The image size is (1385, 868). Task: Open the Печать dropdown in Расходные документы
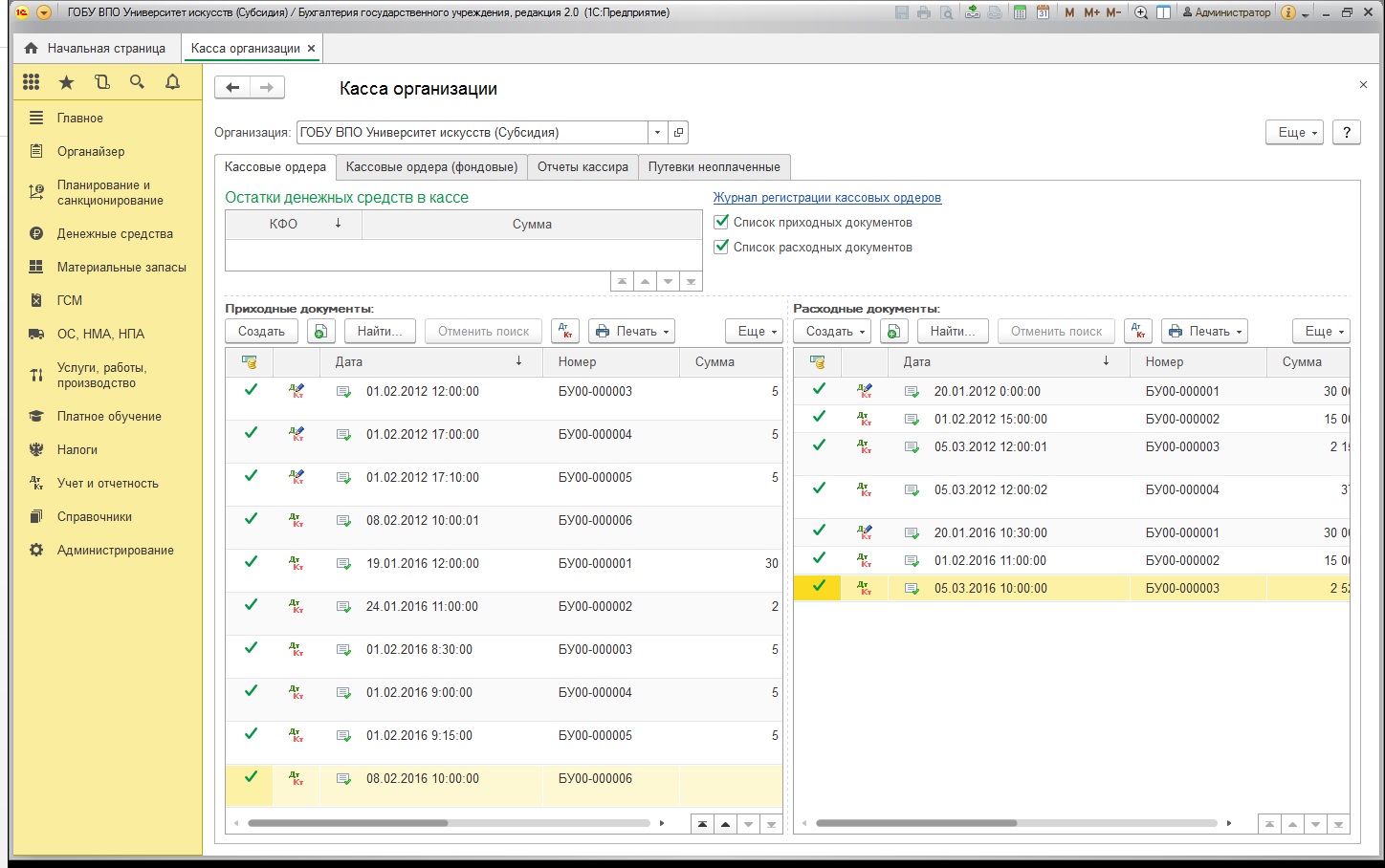[1205, 332]
